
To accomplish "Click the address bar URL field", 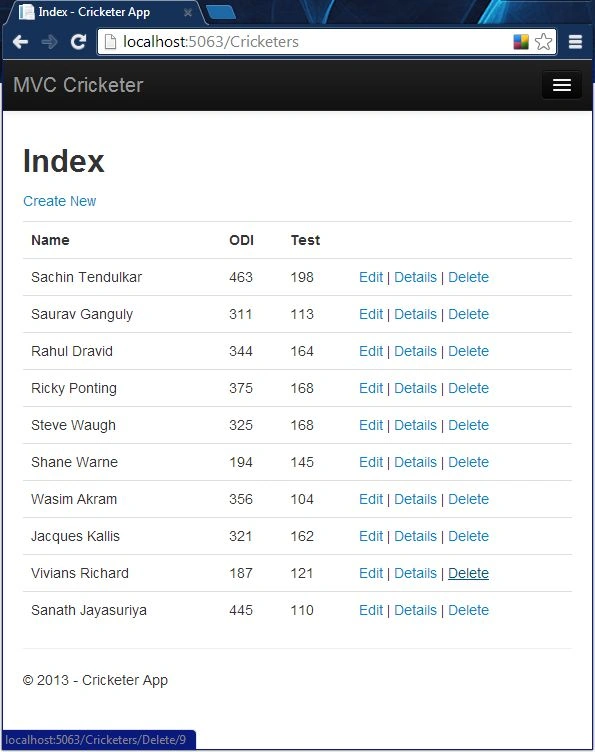I will (316, 42).
